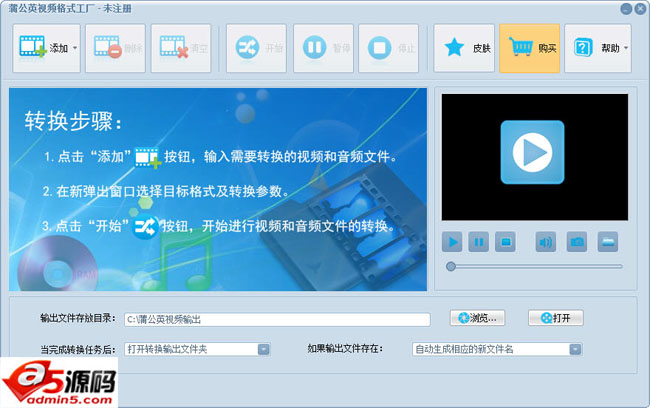The image size is (650, 408).
Task: Click the 停止 (Stop) toolbar button
Action: pyautogui.click(x=390, y=48)
